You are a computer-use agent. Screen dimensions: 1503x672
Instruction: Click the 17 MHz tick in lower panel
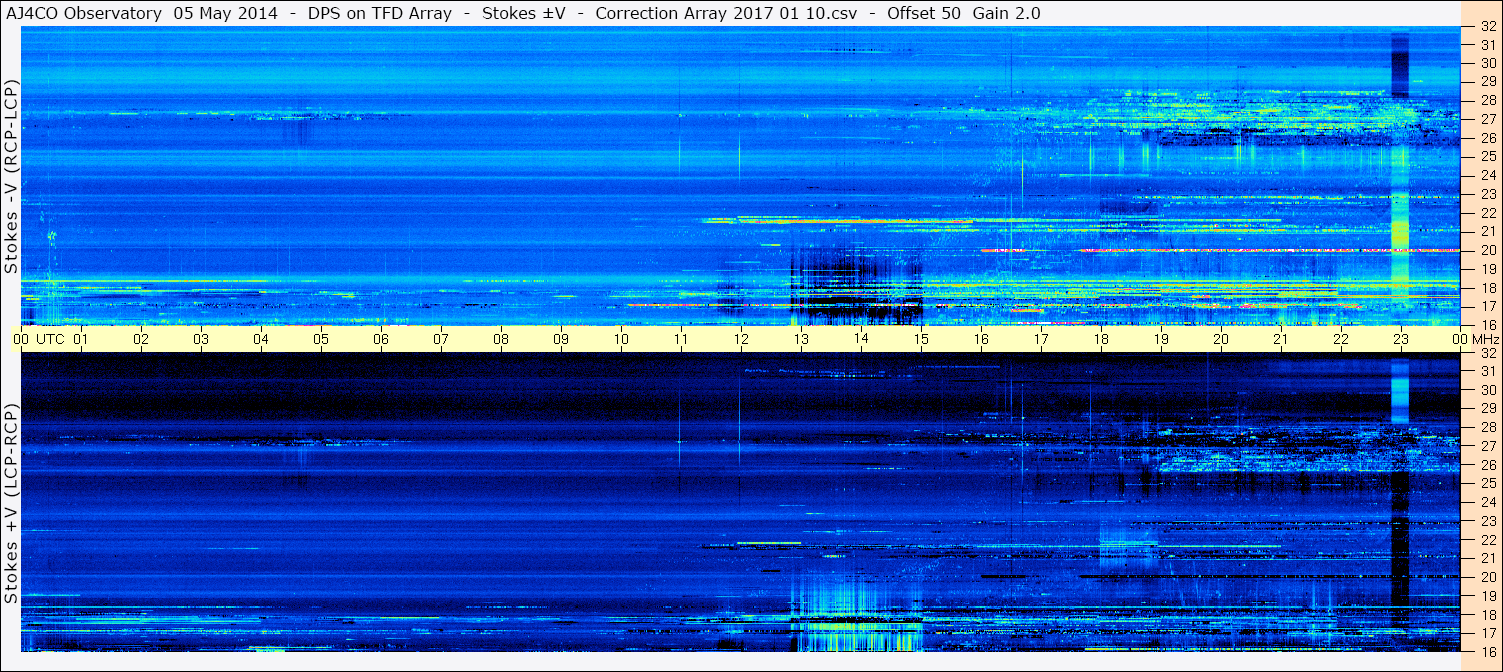[1487, 633]
